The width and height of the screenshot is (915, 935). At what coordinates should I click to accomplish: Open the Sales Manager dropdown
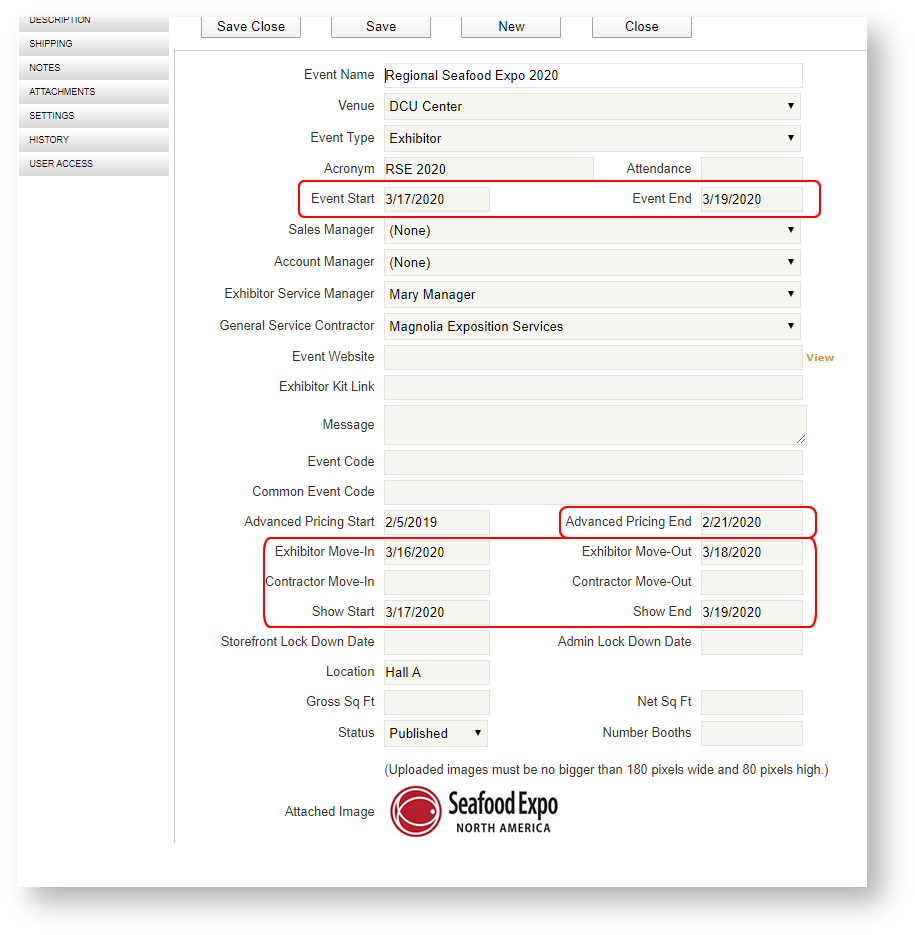(592, 230)
